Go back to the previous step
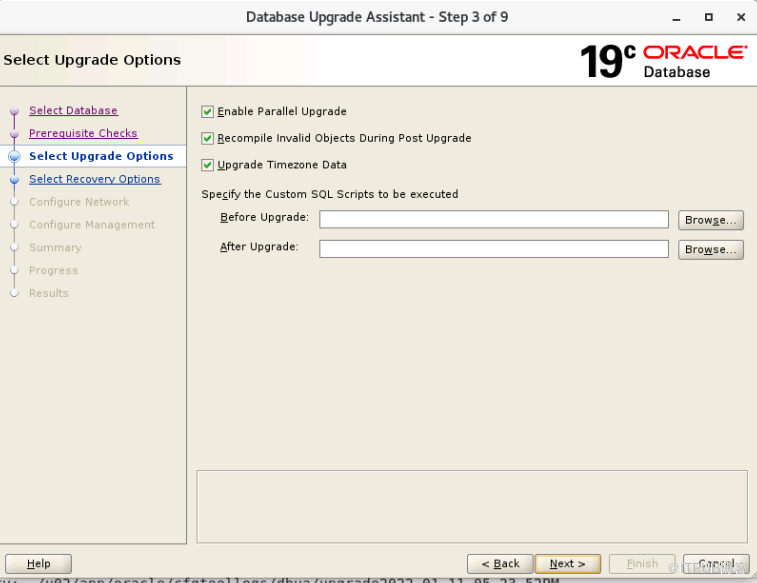The image size is (757, 583). [x=500, y=564]
